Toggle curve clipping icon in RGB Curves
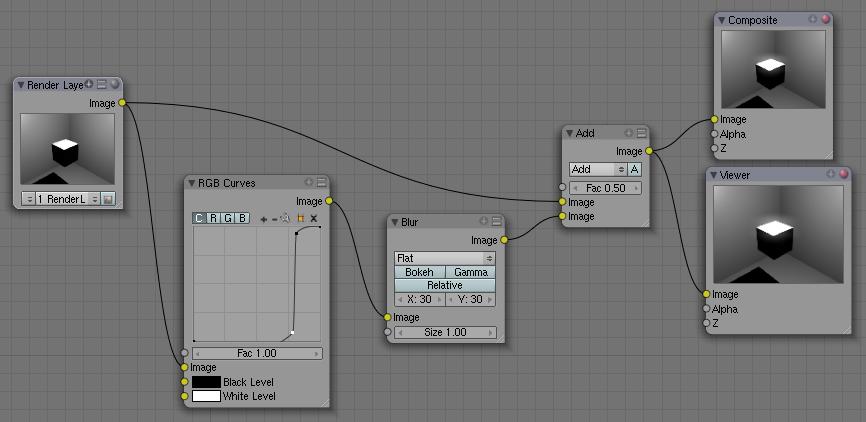 click(x=299, y=218)
